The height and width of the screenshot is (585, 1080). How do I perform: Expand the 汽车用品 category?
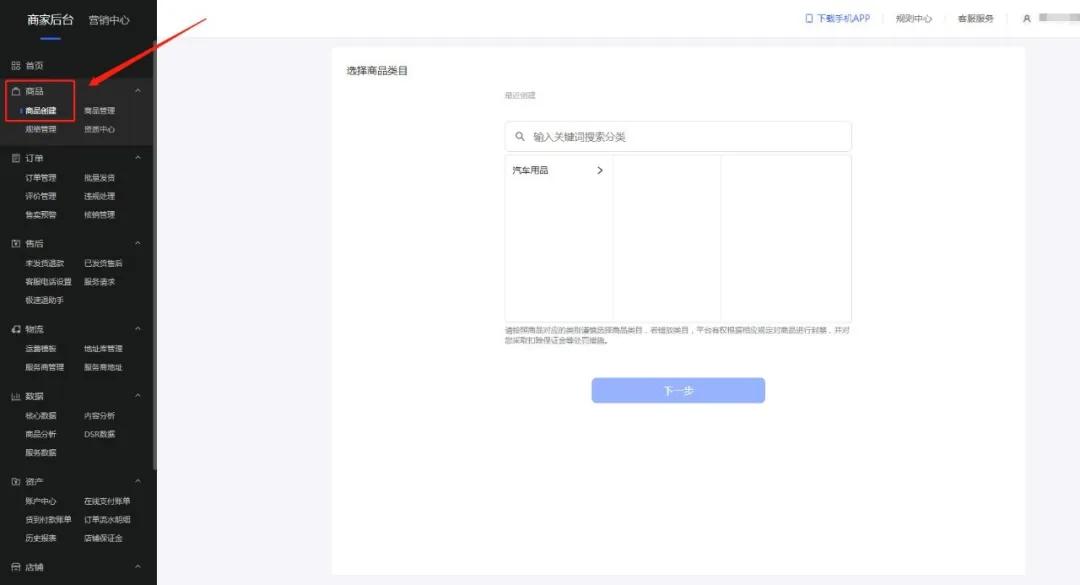tap(600, 170)
